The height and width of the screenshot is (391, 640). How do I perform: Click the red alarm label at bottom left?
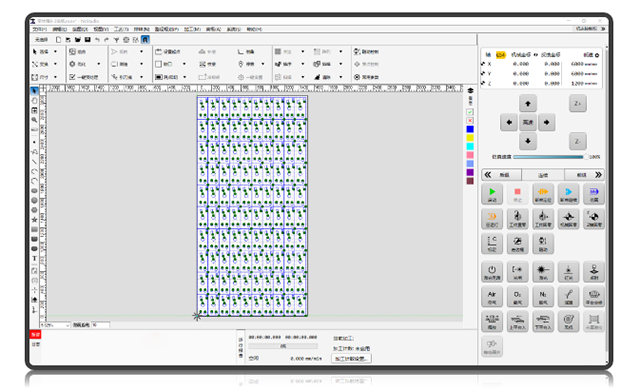click(x=36, y=335)
